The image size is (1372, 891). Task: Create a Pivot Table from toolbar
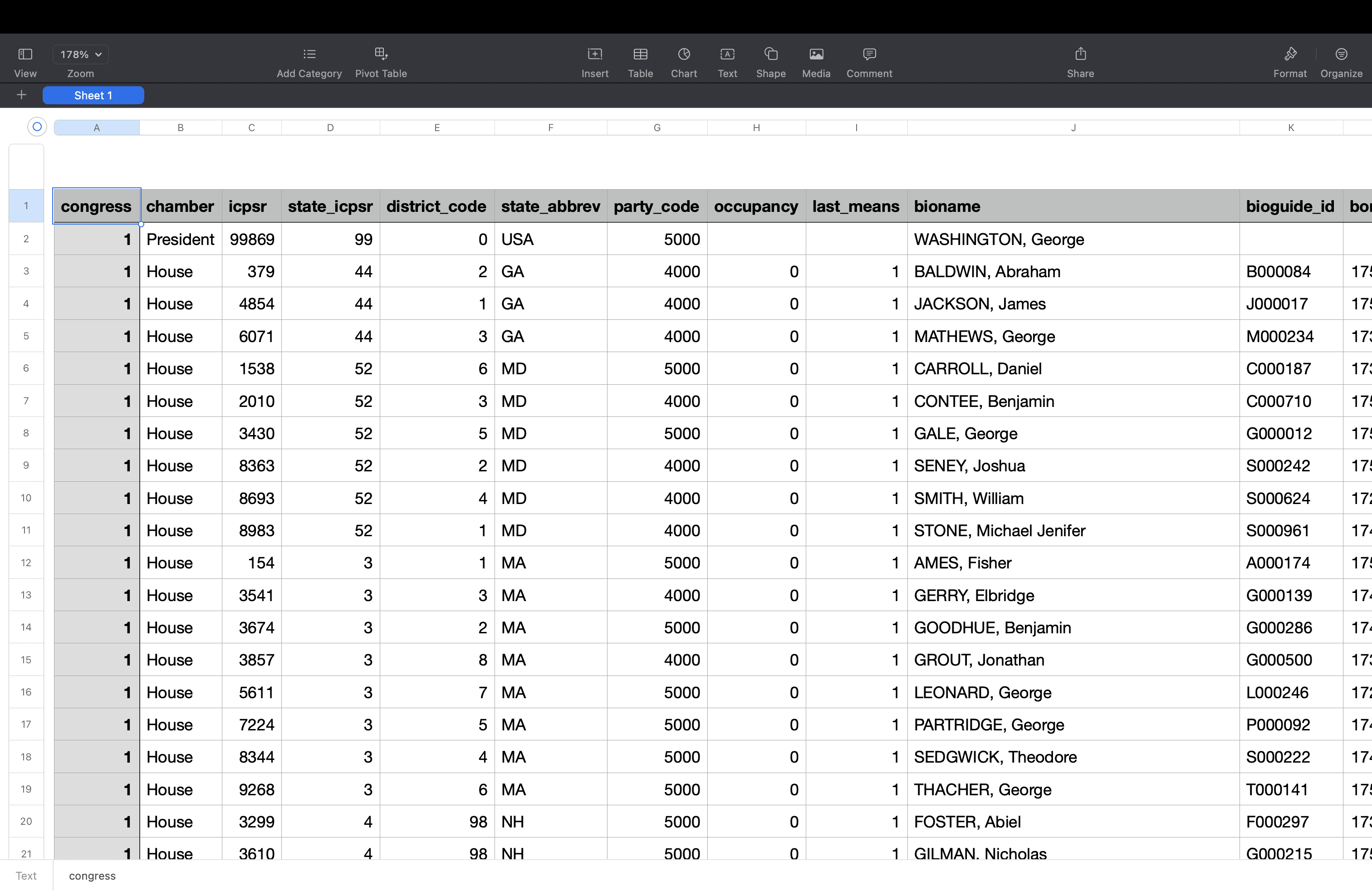[381, 54]
